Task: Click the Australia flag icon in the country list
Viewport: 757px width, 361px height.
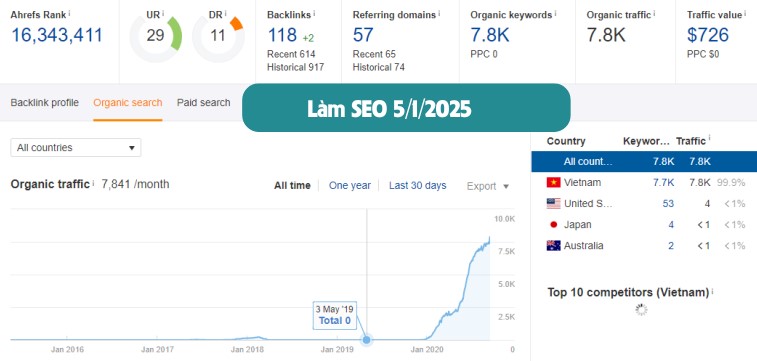Action: (x=553, y=246)
